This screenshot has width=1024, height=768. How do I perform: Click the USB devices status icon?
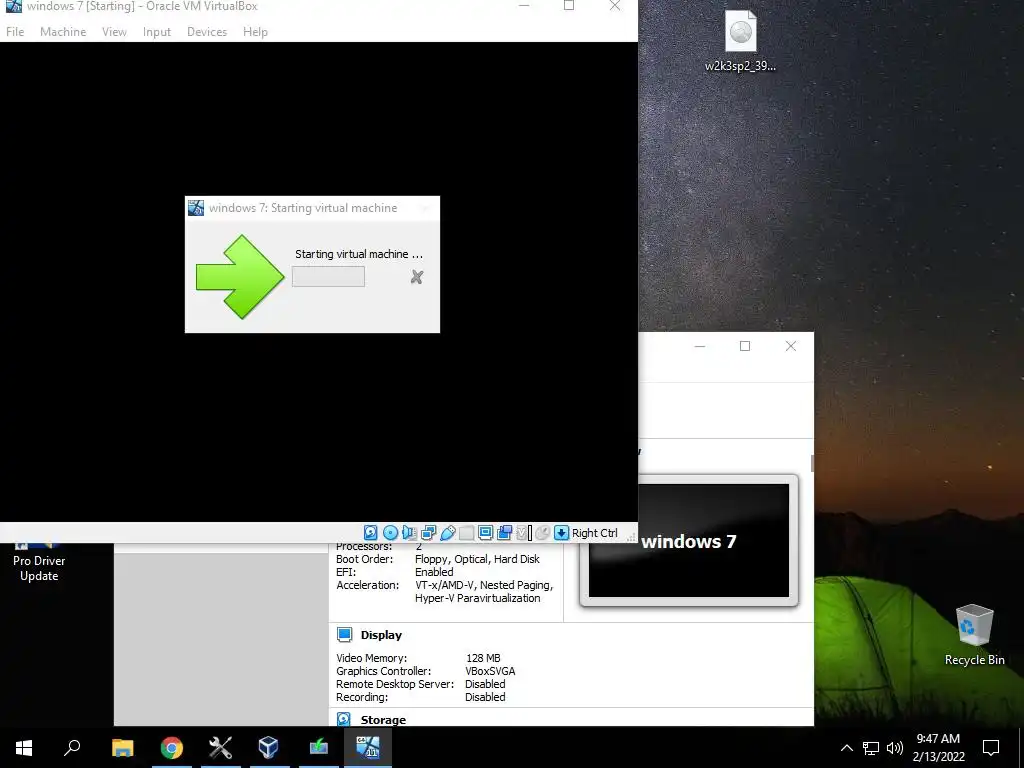447,532
